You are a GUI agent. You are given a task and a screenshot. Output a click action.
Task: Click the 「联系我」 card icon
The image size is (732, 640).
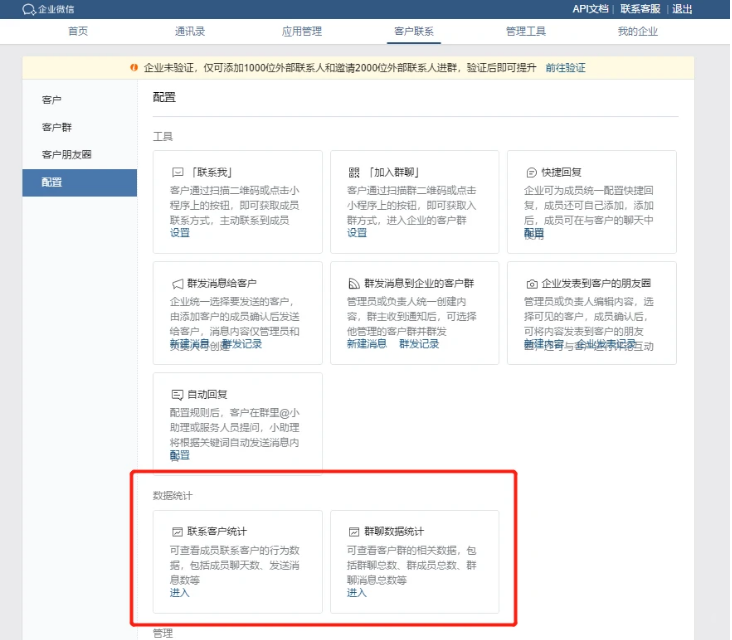pos(177,172)
